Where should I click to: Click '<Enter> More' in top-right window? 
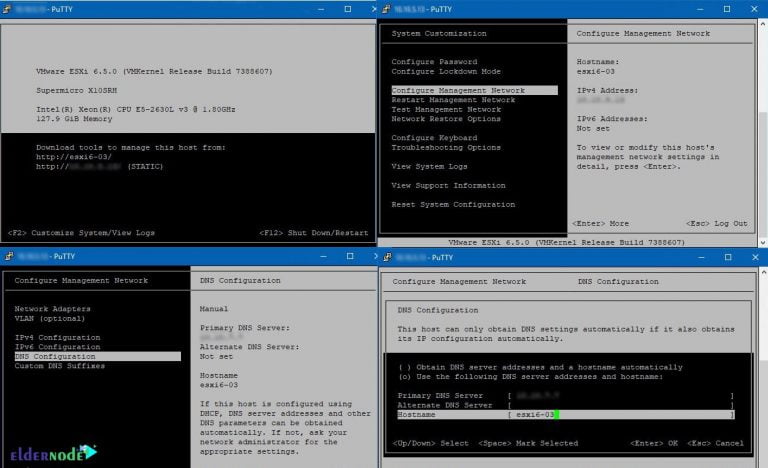coord(600,223)
